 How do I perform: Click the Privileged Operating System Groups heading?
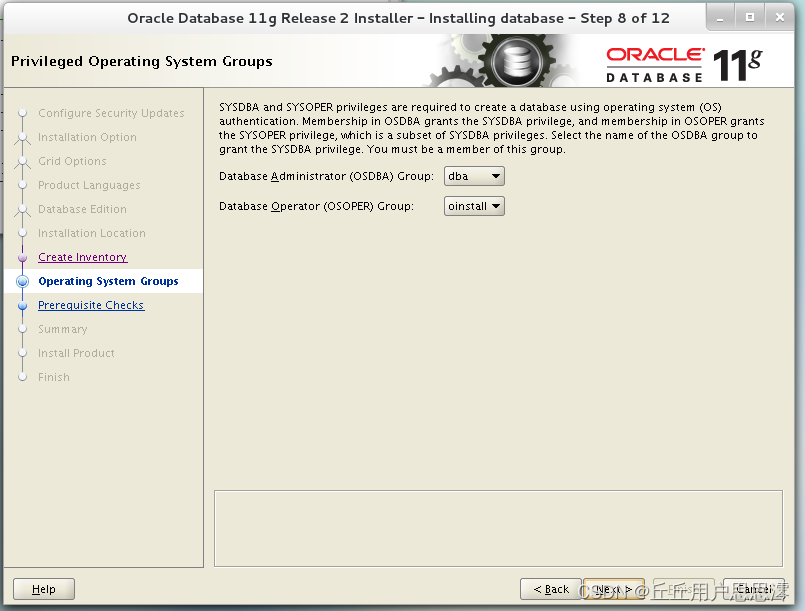(x=141, y=61)
